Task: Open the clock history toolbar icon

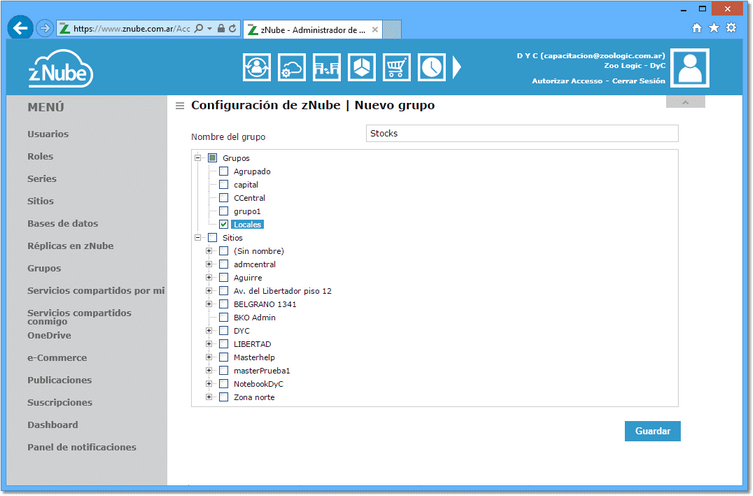Action: point(432,68)
